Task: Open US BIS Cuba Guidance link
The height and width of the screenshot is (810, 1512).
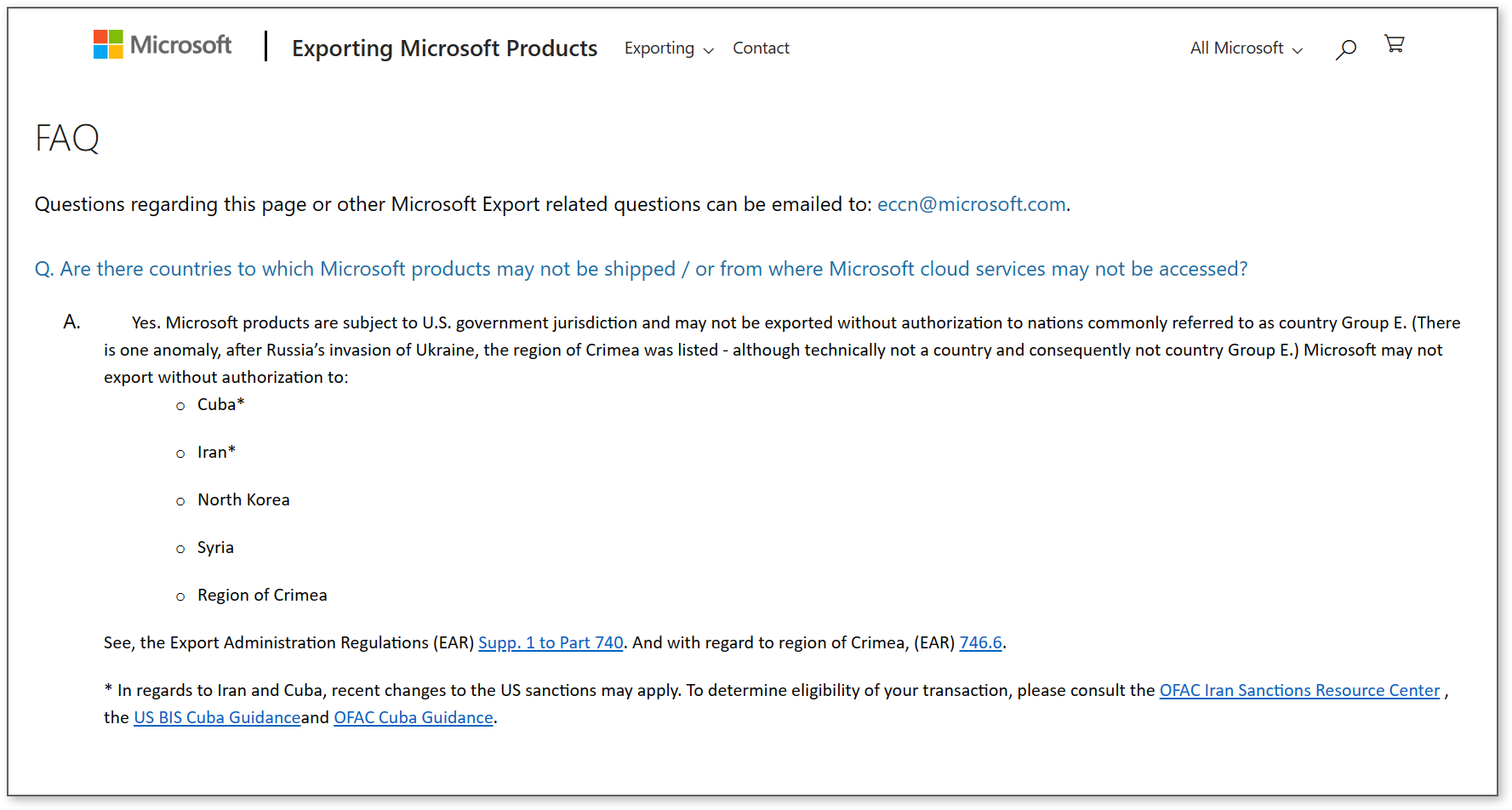Action: click(217, 718)
